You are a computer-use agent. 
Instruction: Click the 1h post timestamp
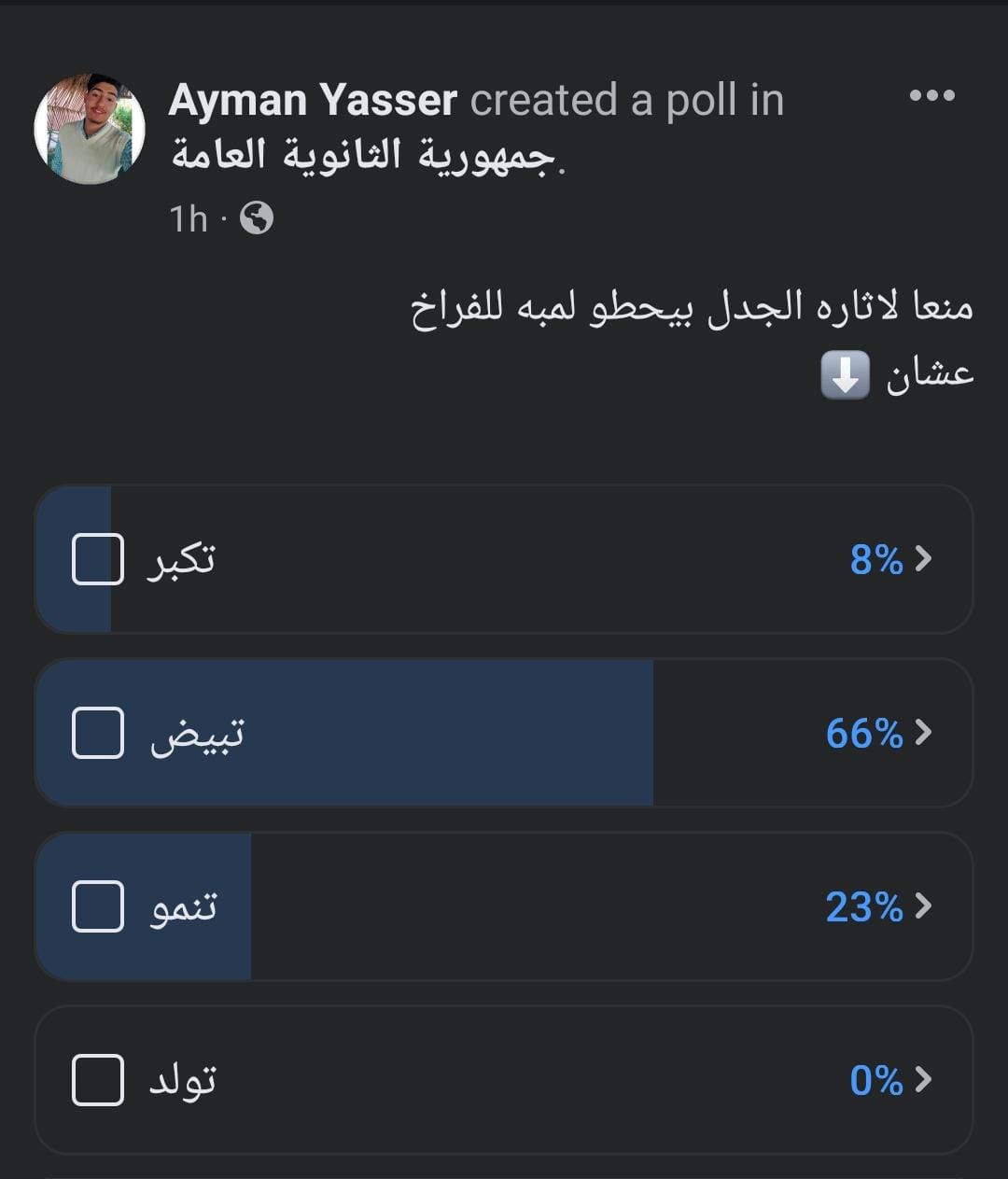[188, 218]
